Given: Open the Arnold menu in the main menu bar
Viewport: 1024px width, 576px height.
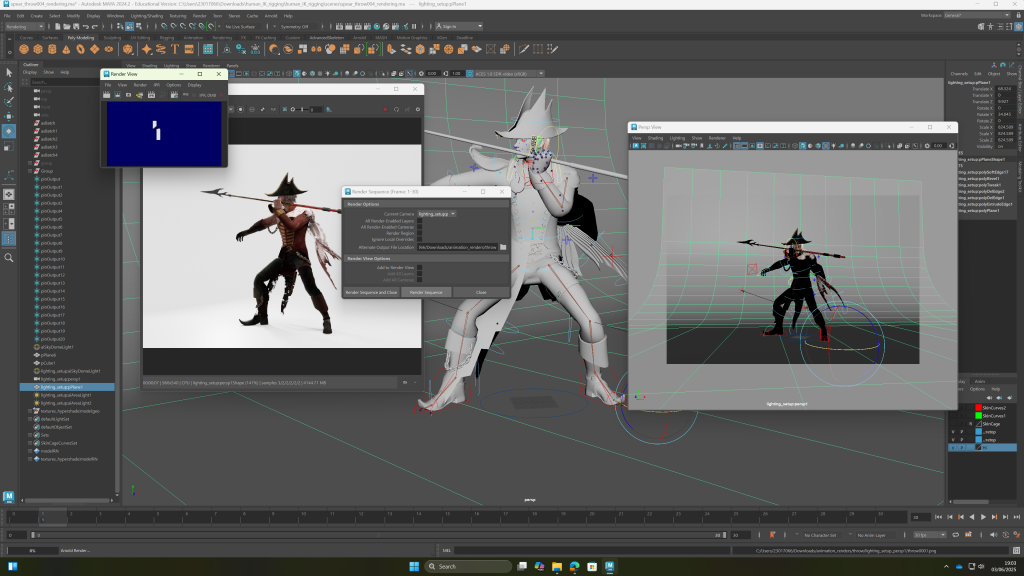Looking at the screenshot, I should point(270,16).
